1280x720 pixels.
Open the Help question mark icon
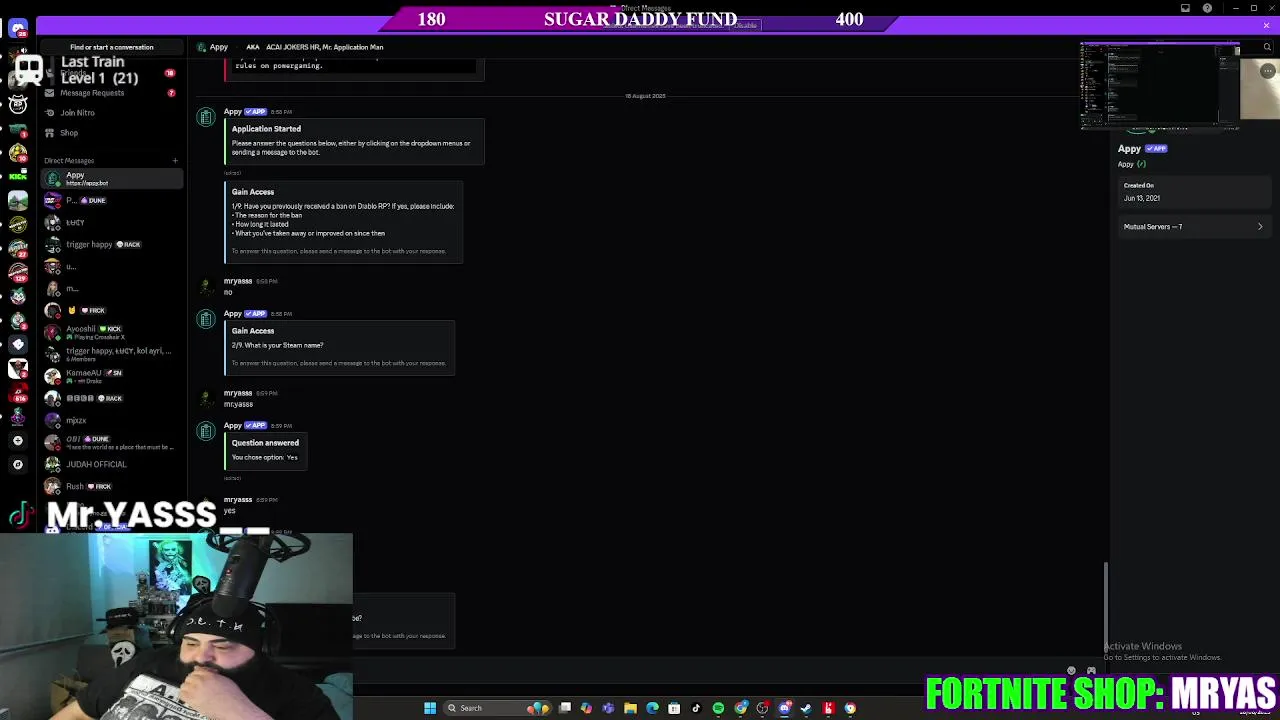(x=1208, y=8)
